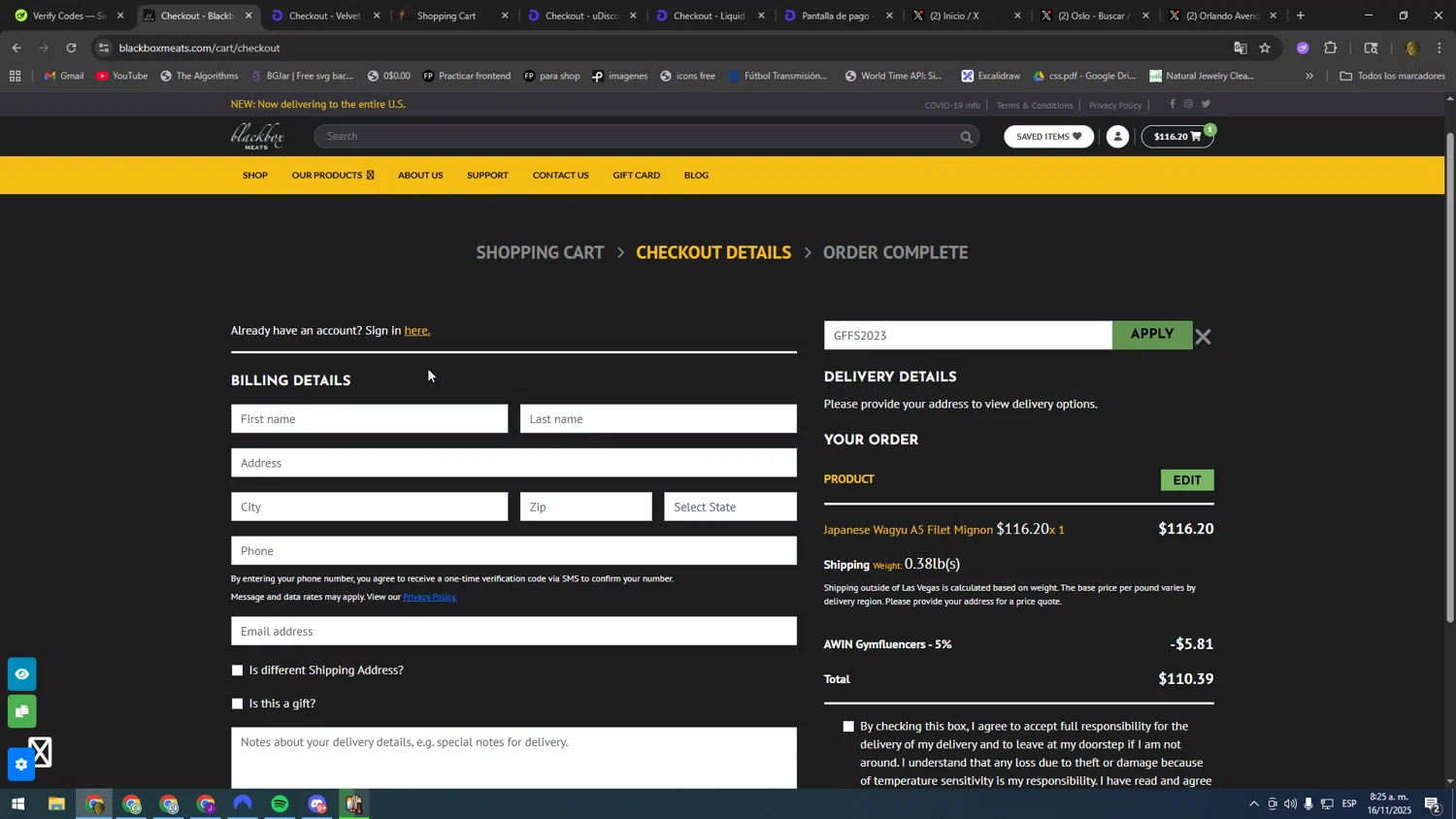Check the delivery responsibility agreement box
This screenshot has height=819, width=1456.
(x=848, y=727)
